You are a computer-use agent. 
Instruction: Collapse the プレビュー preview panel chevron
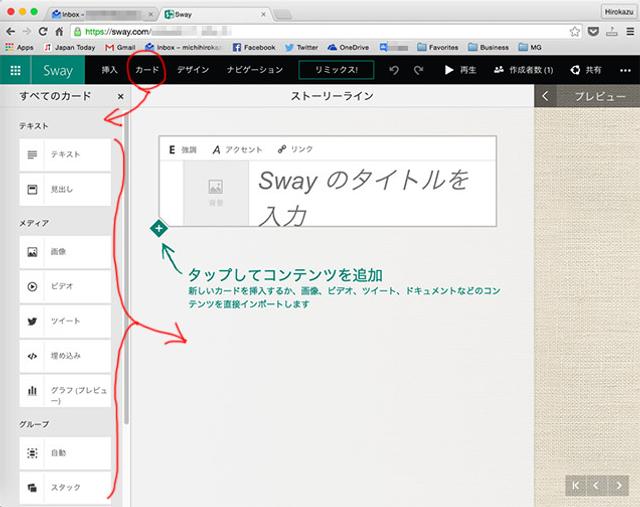pyautogui.click(x=545, y=96)
